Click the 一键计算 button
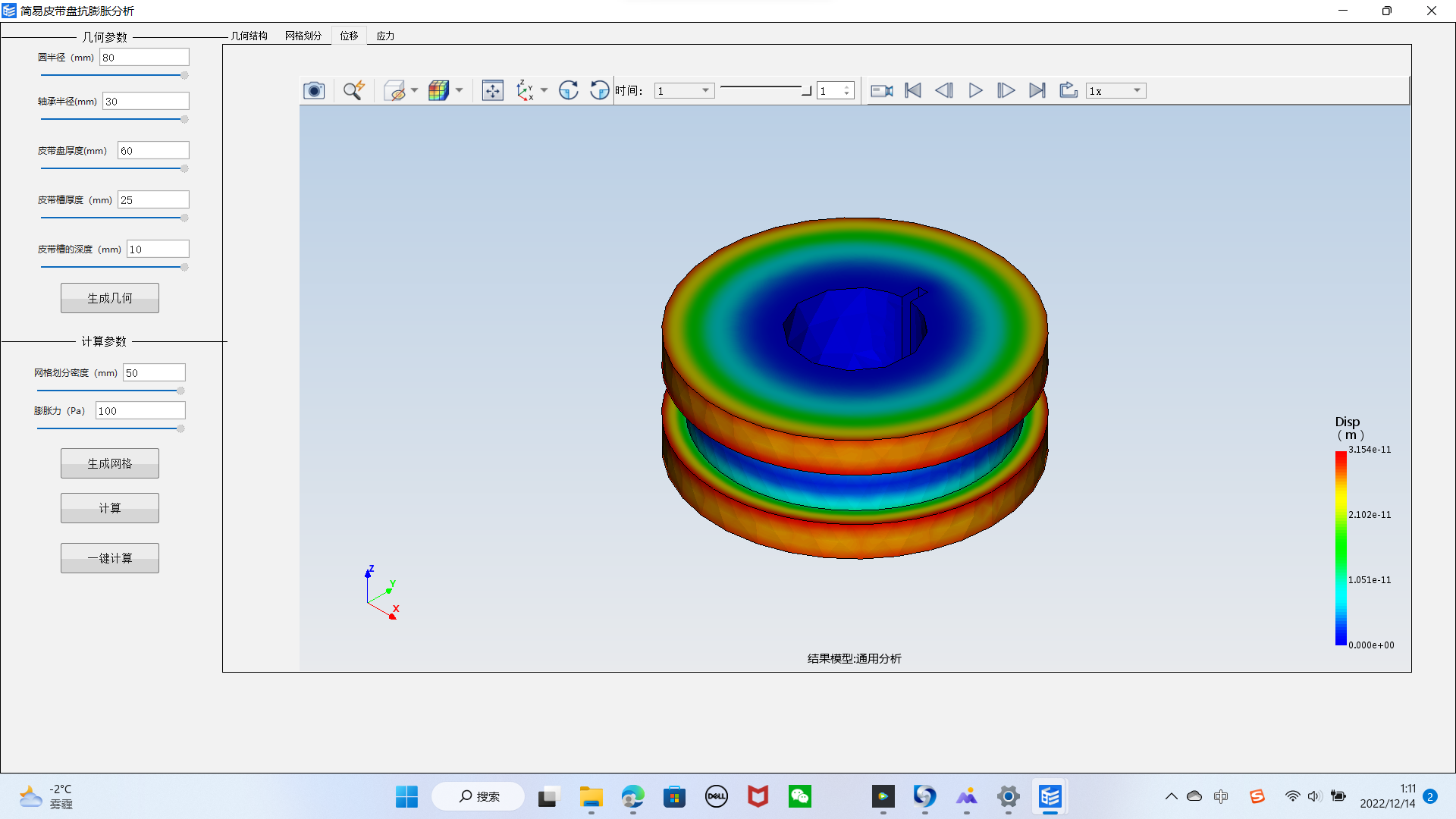1456x819 pixels. (110, 558)
